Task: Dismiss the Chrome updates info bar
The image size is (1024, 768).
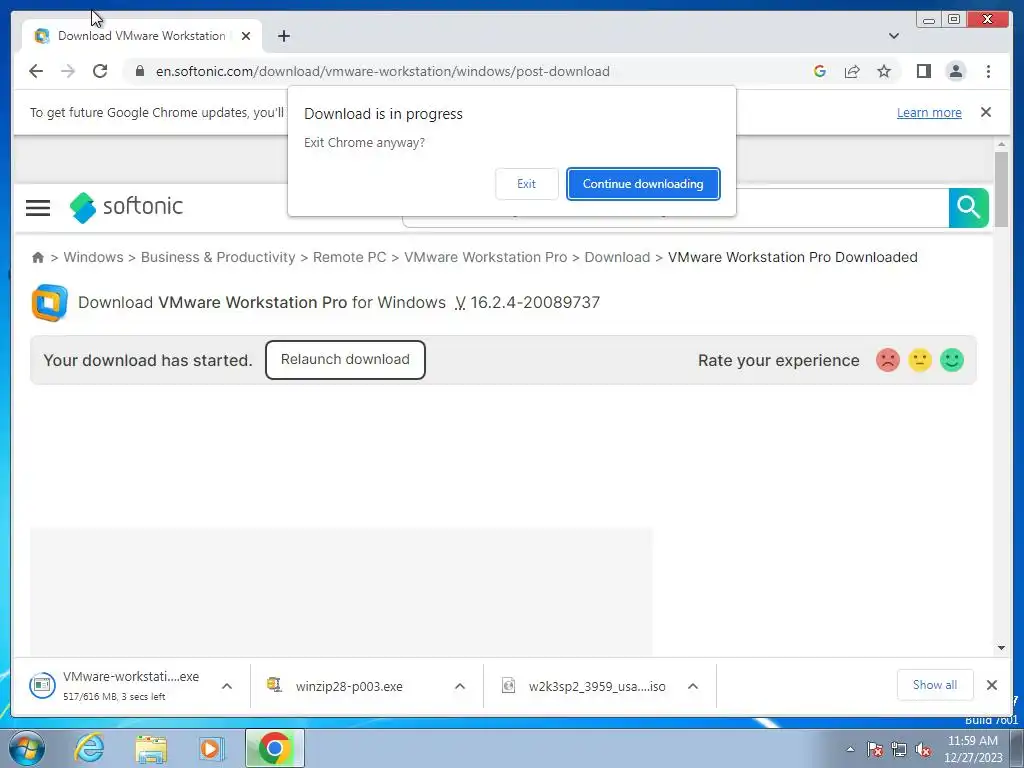Action: click(x=985, y=112)
